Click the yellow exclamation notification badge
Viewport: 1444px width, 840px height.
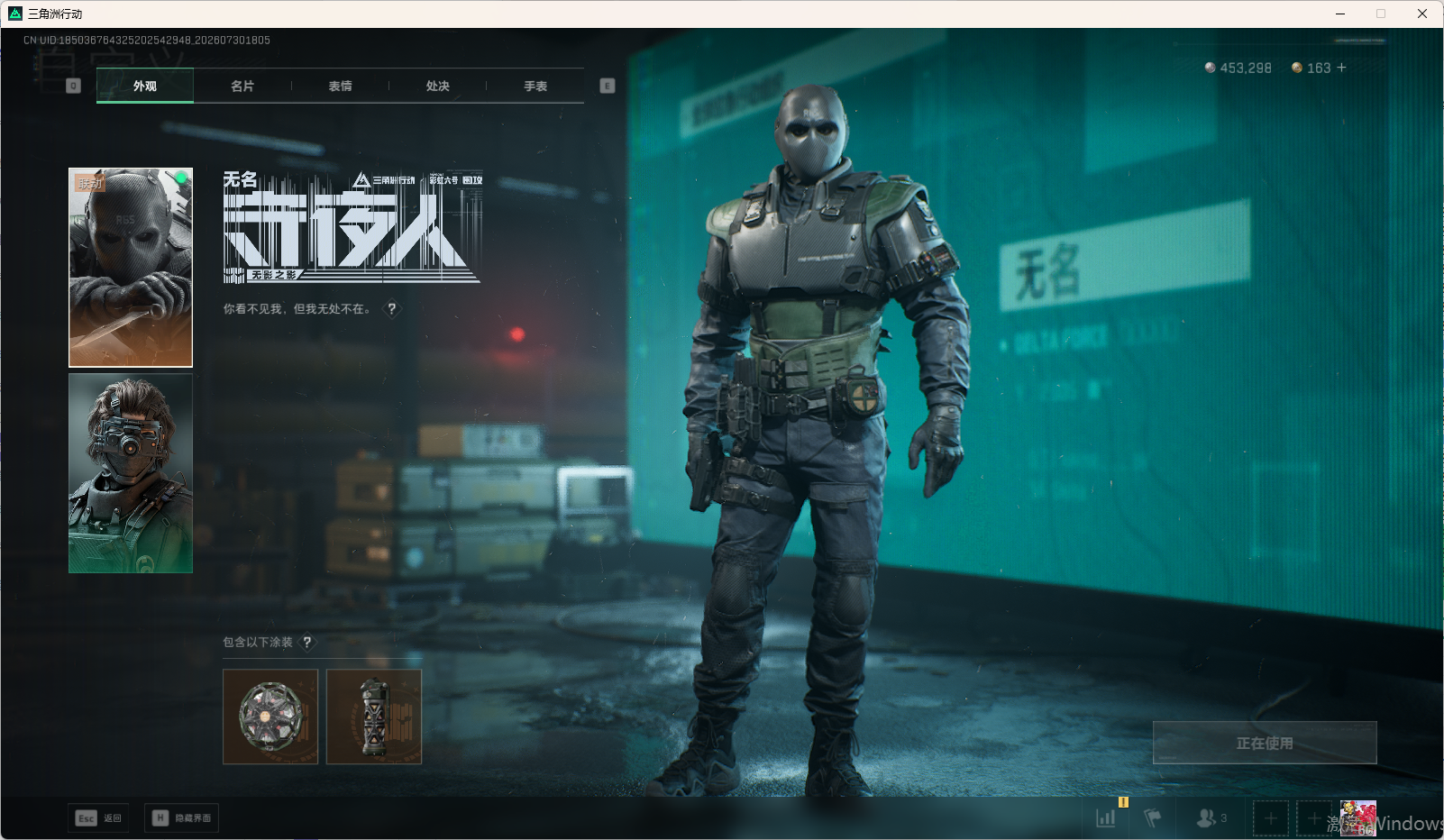point(1123,801)
